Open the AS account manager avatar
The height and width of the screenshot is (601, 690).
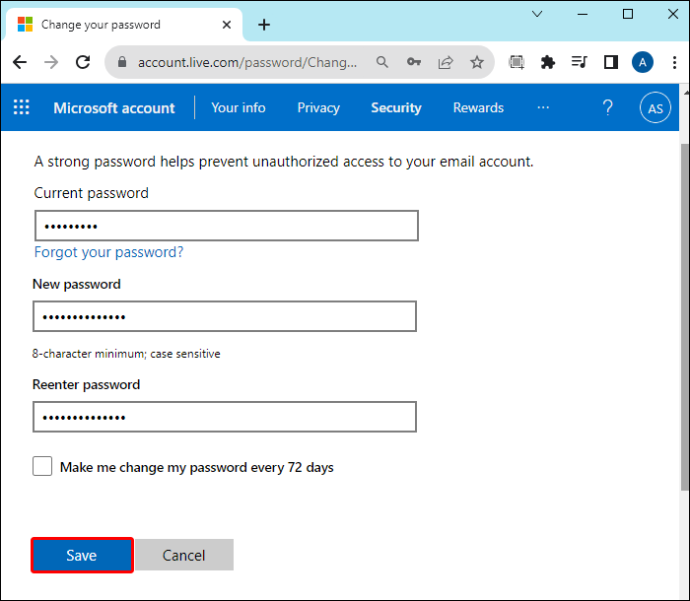click(x=655, y=108)
